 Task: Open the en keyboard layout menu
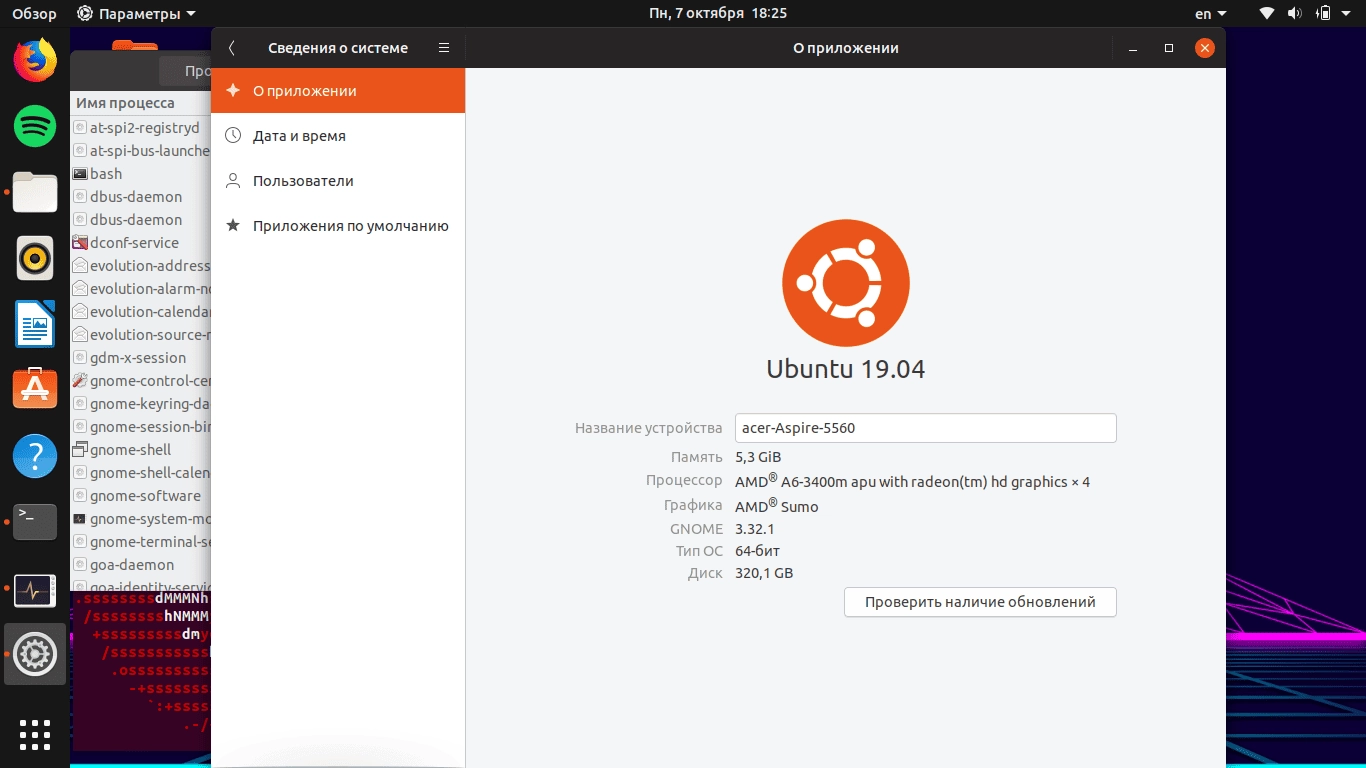point(1210,14)
